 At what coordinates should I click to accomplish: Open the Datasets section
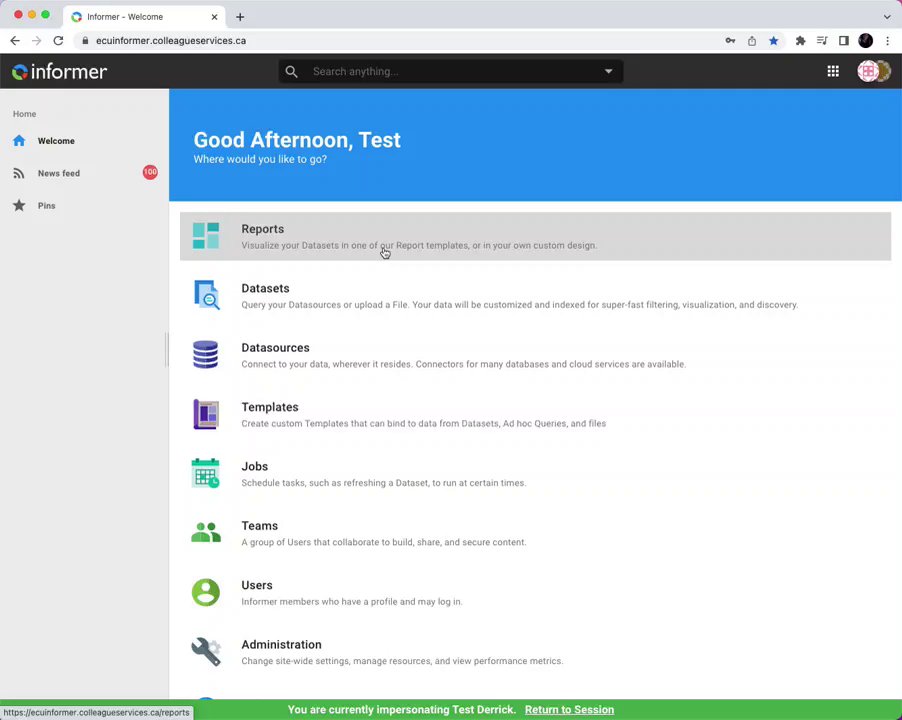coord(535,296)
